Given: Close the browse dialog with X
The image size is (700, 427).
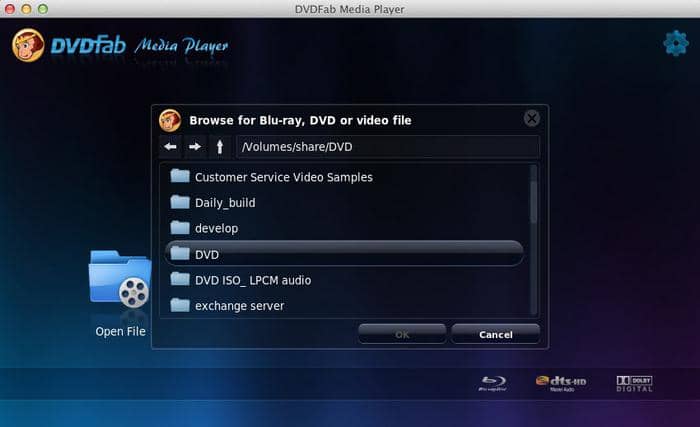Looking at the screenshot, I should click(x=532, y=118).
